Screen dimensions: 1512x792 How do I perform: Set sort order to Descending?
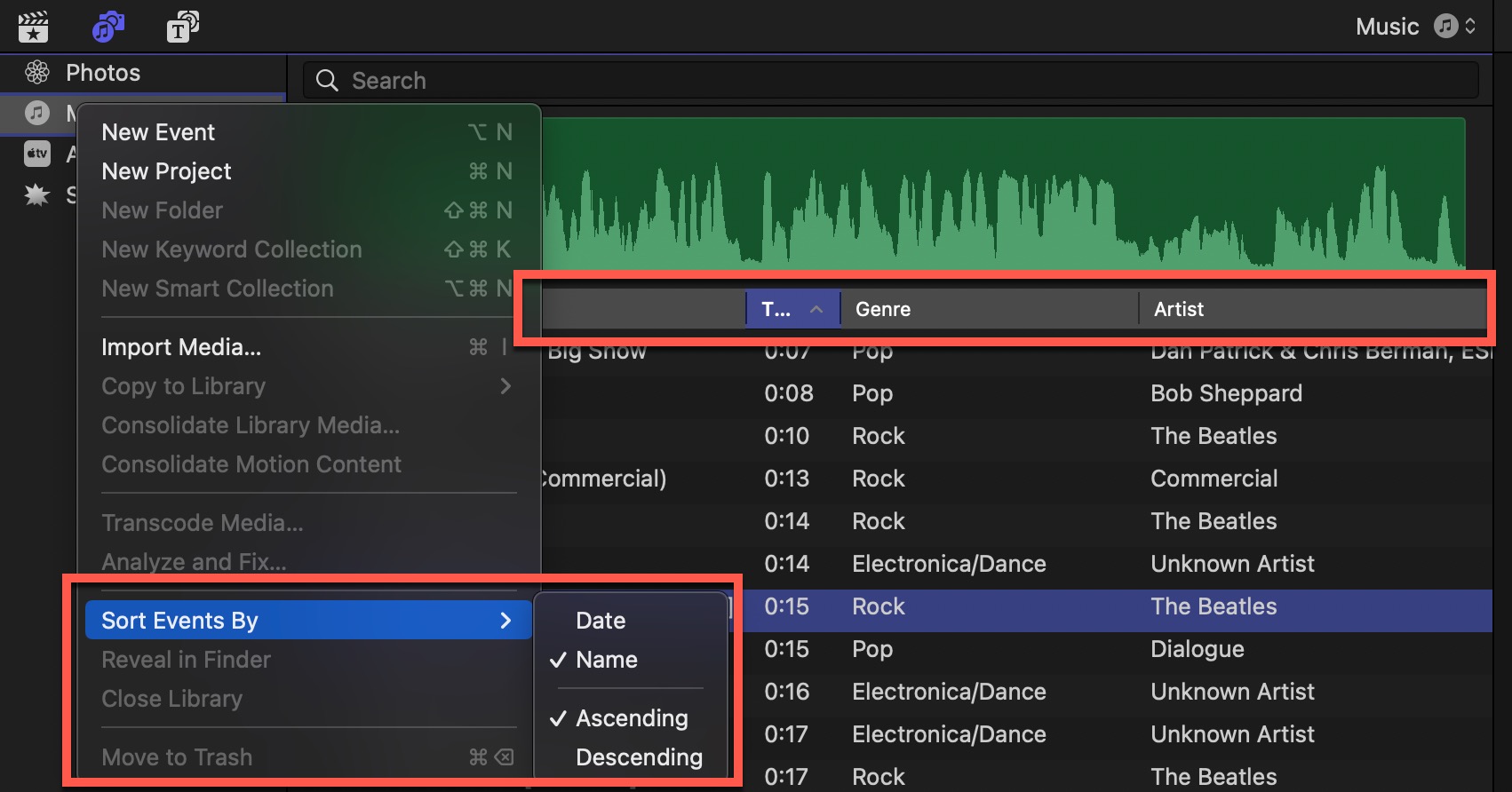pyautogui.click(x=631, y=757)
